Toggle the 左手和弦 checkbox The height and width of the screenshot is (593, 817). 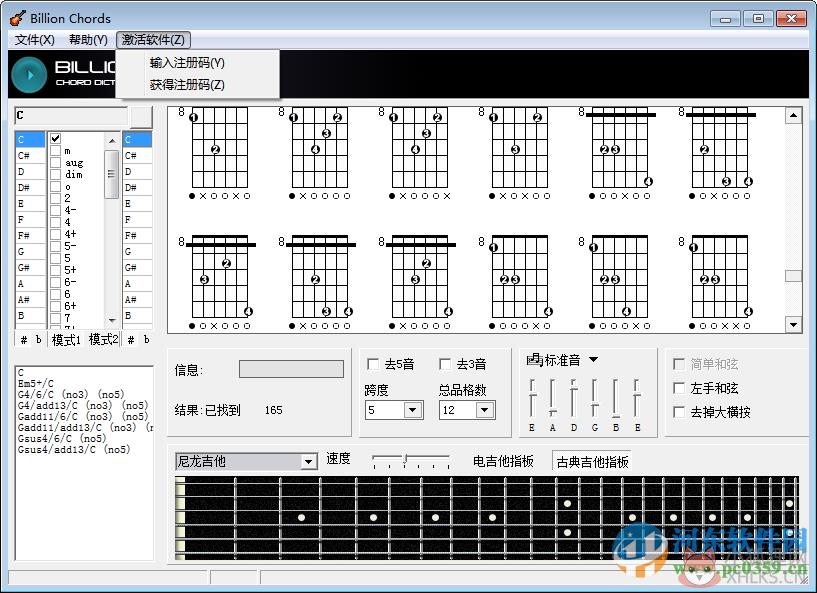(x=679, y=388)
